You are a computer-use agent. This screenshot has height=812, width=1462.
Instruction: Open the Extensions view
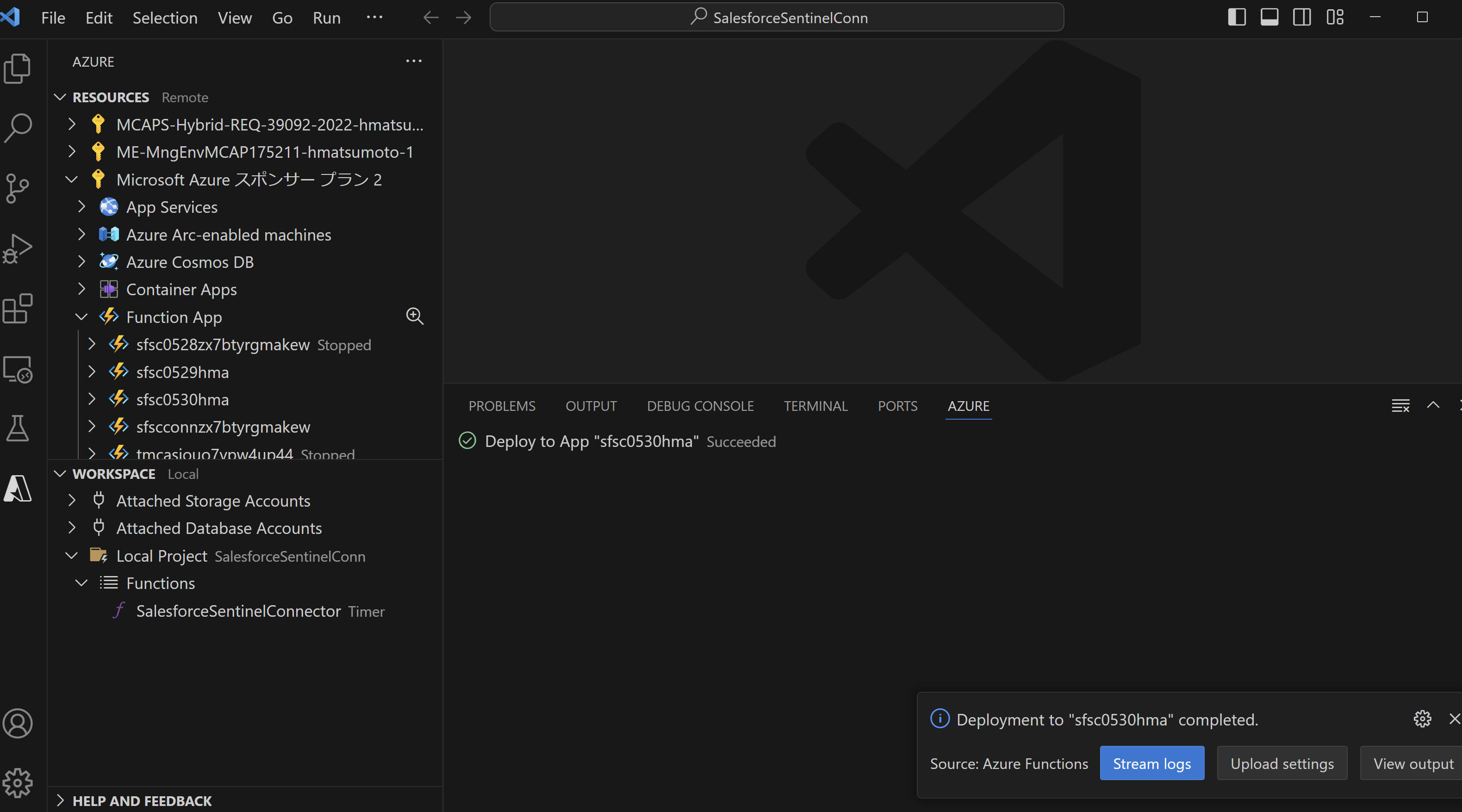pyautogui.click(x=18, y=309)
